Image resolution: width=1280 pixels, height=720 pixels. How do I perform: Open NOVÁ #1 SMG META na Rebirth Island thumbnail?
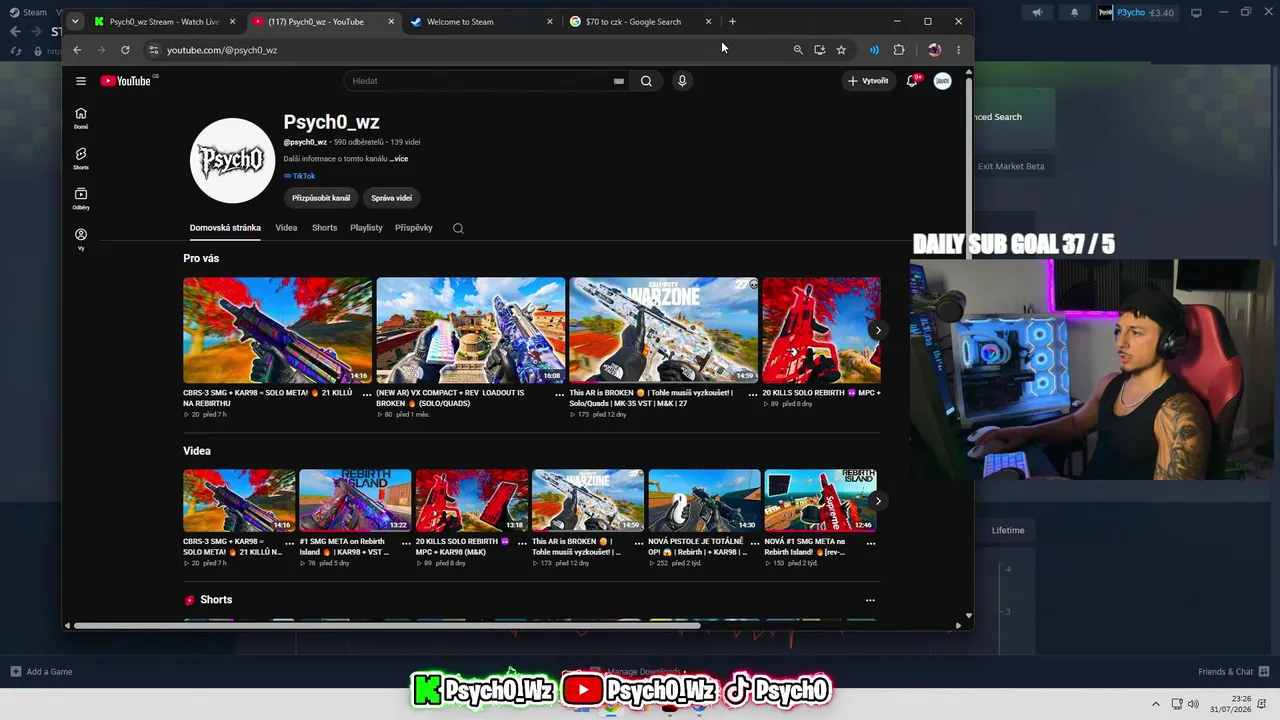pos(821,501)
